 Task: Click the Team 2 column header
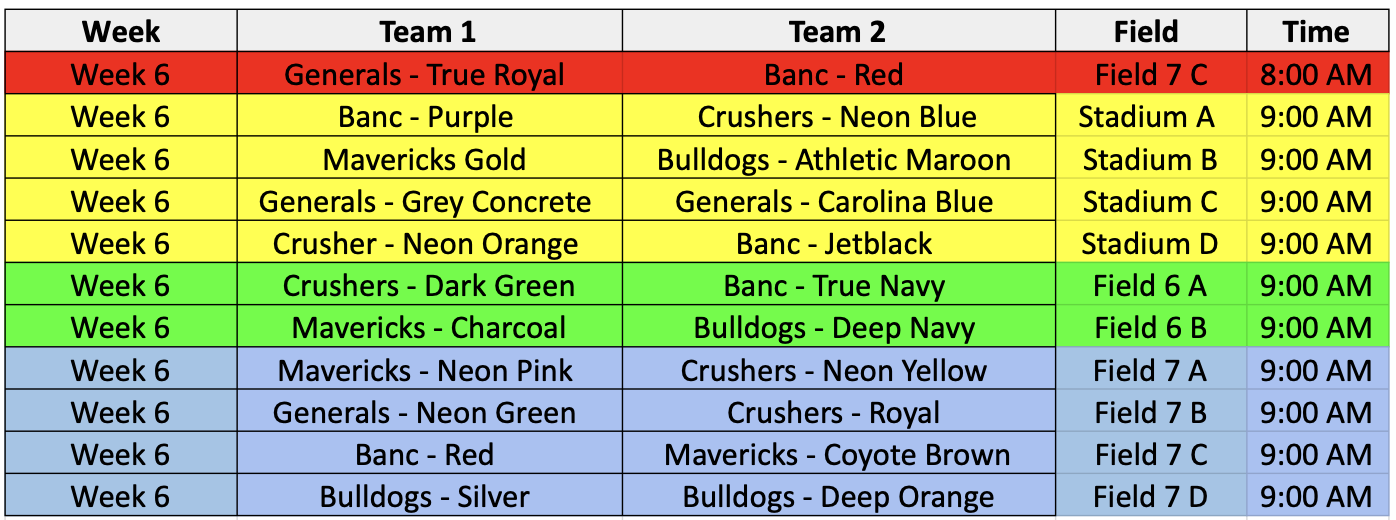837,31
